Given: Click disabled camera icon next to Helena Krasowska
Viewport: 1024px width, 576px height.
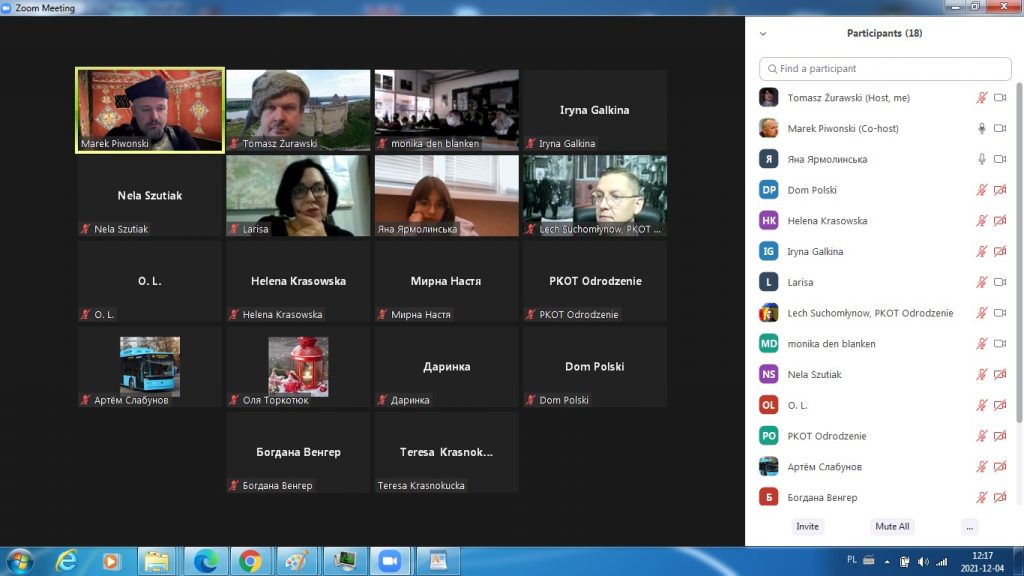Looking at the screenshot, I should click(1000, 221).
